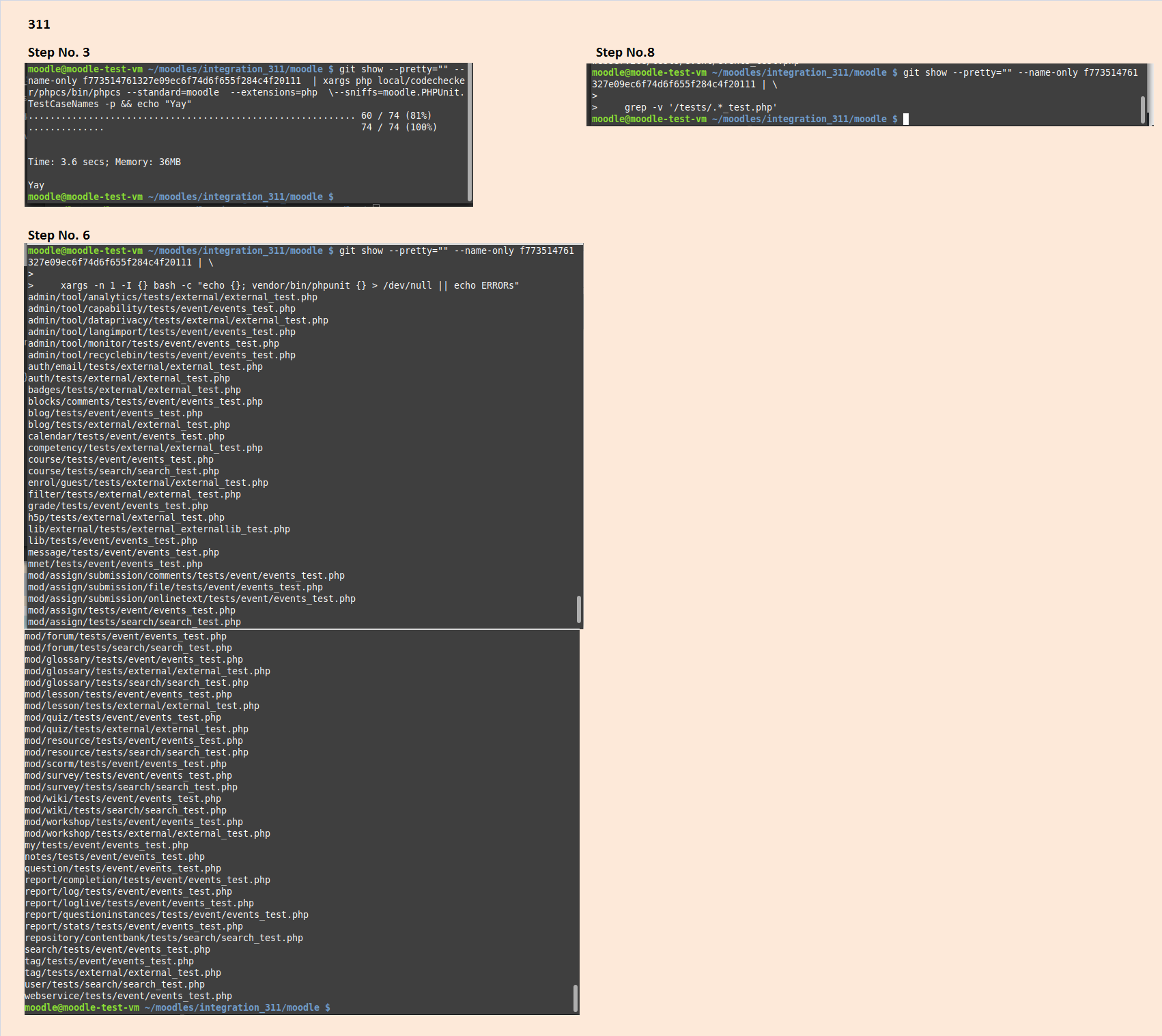Screen dimensions: 1162x1036
Task: Select filter/tests/external/external_test.php
Action: (134, 495)
